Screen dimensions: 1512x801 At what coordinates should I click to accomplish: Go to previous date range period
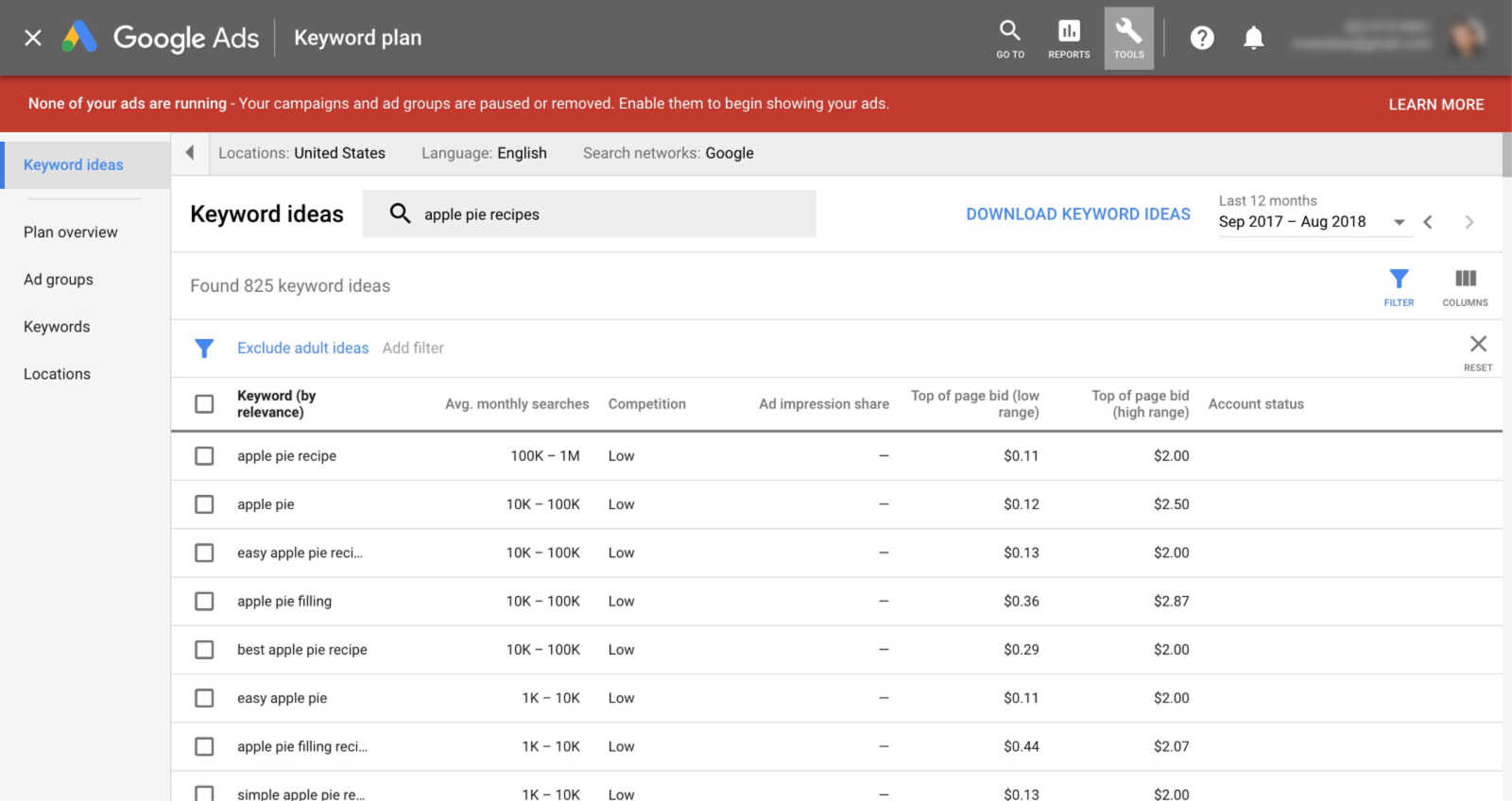tap(1429, 222)
